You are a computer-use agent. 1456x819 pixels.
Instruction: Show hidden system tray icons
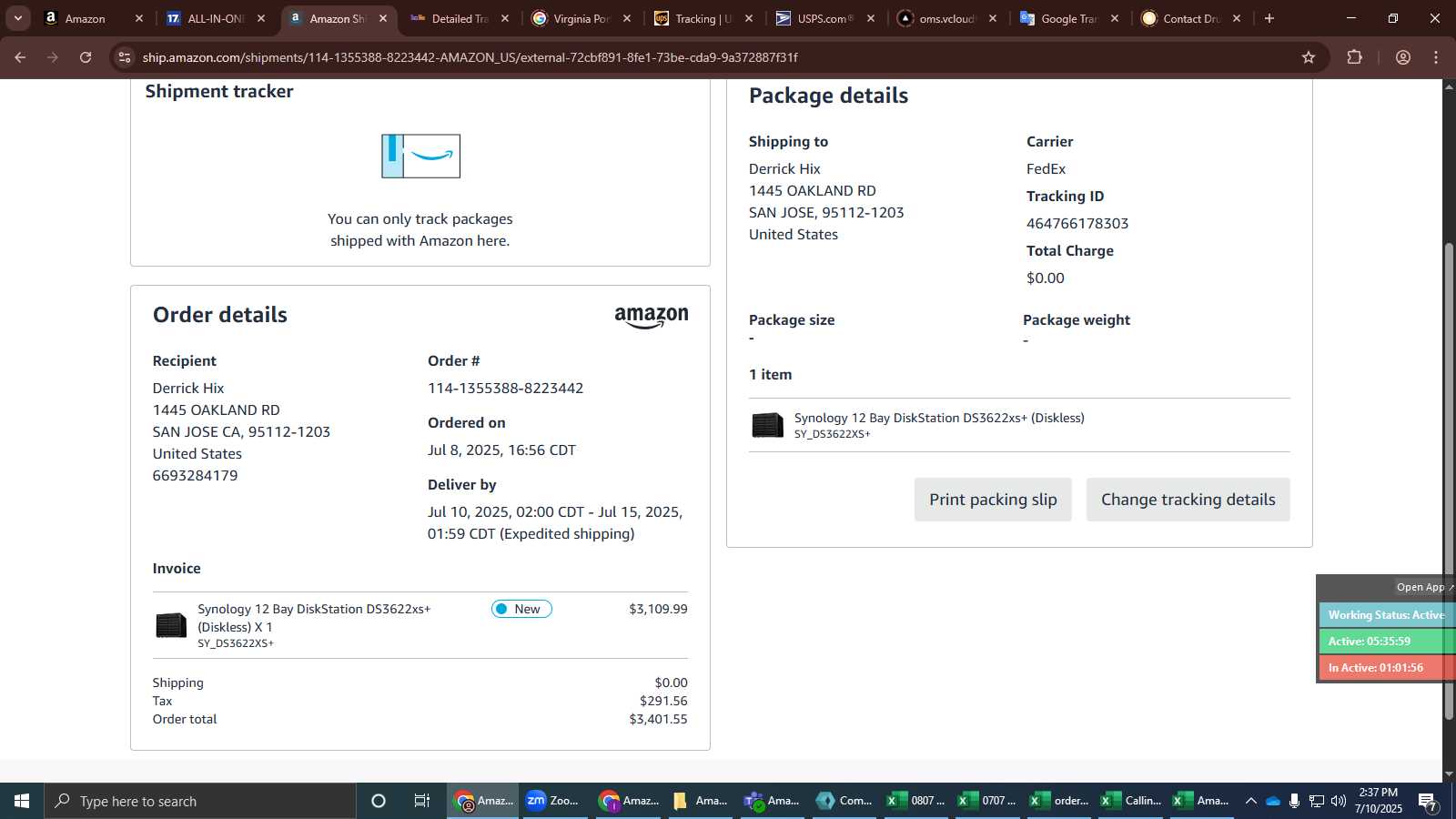pyautogui.click(x=1250, y=801)
